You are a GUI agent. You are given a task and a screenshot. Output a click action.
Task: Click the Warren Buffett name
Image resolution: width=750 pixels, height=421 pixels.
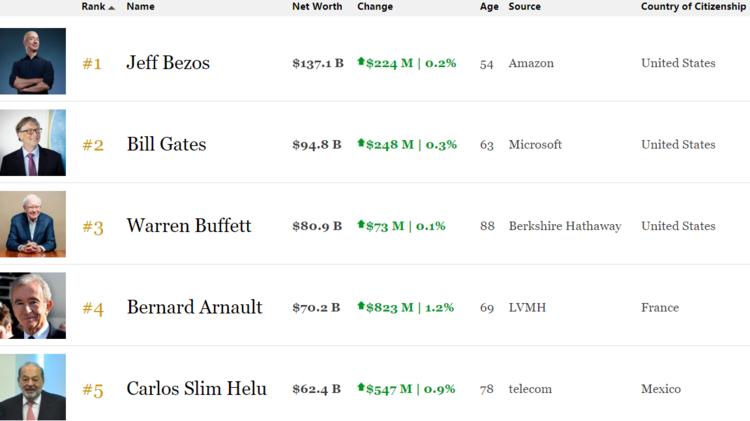(x=189, y=225)
